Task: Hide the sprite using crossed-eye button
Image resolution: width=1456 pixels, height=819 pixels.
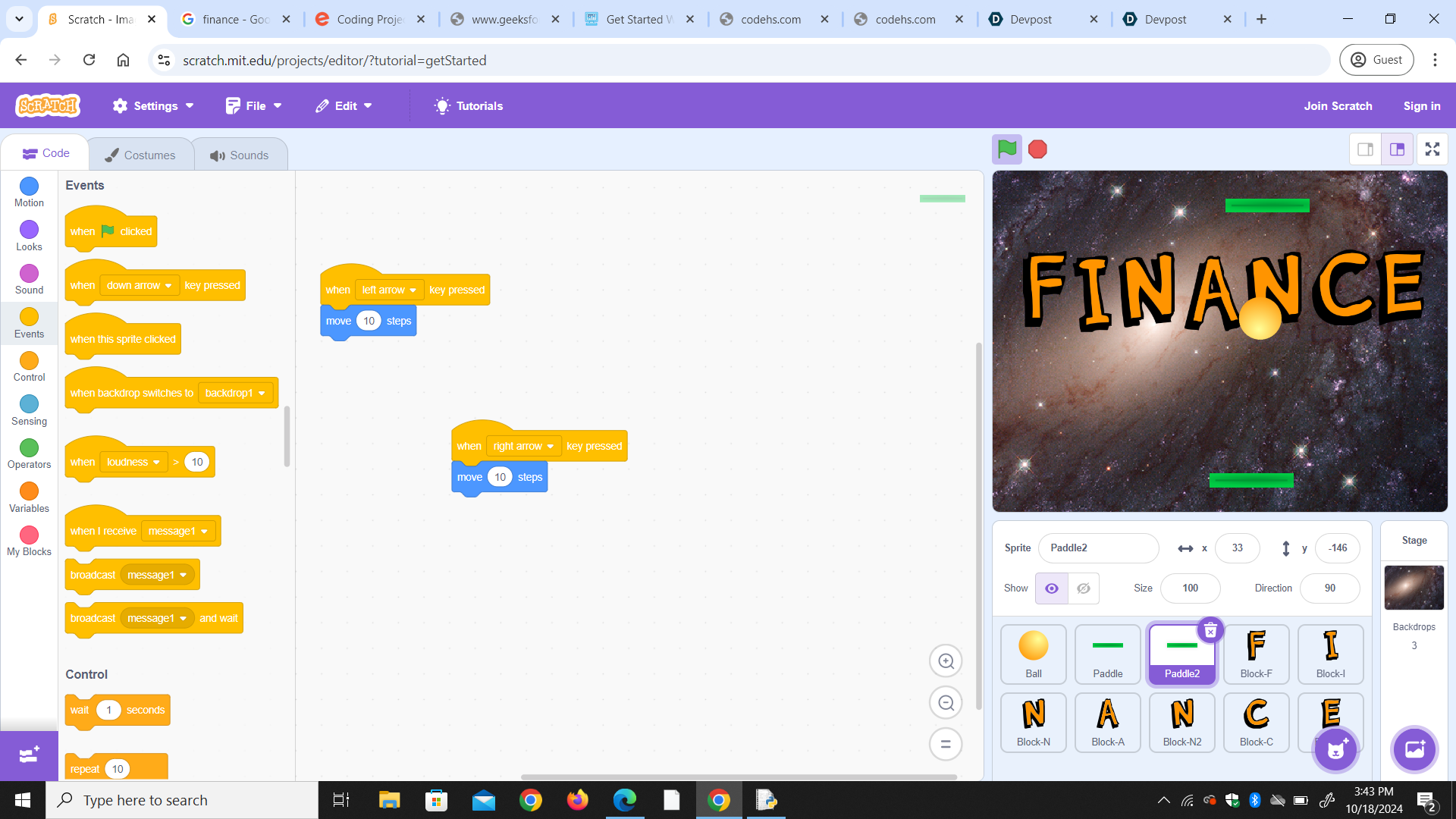Action: (x=1084, y=588)
